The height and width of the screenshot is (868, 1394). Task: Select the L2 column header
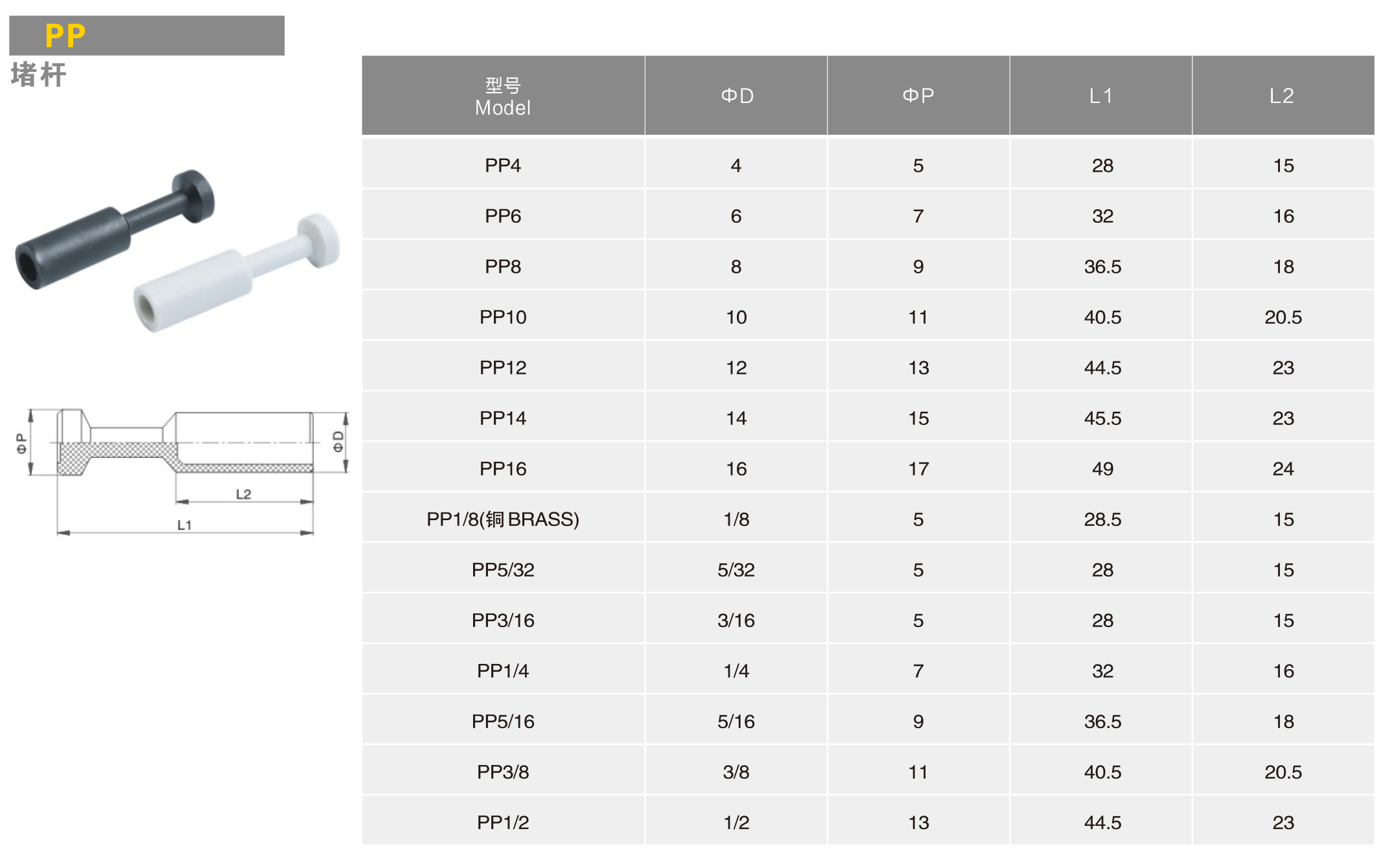click(x=1283, y=96)
